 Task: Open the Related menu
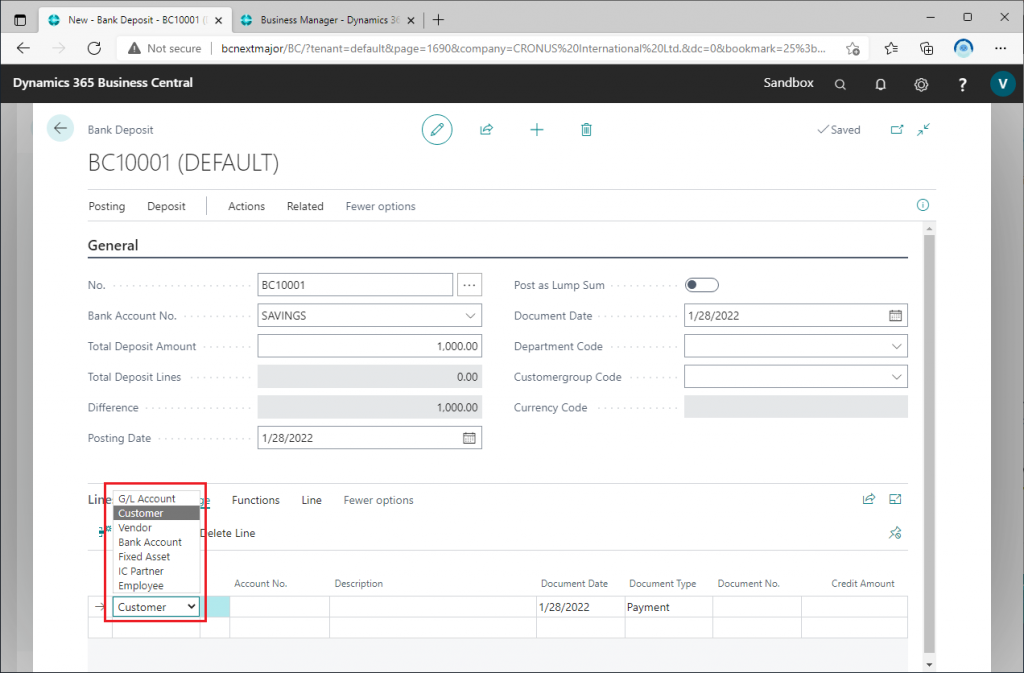305,206
